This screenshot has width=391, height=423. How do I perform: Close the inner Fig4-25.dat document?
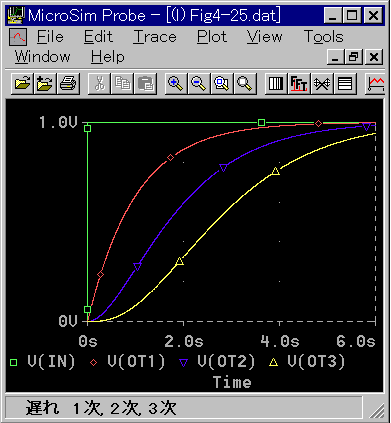click(x=374, y=57)
